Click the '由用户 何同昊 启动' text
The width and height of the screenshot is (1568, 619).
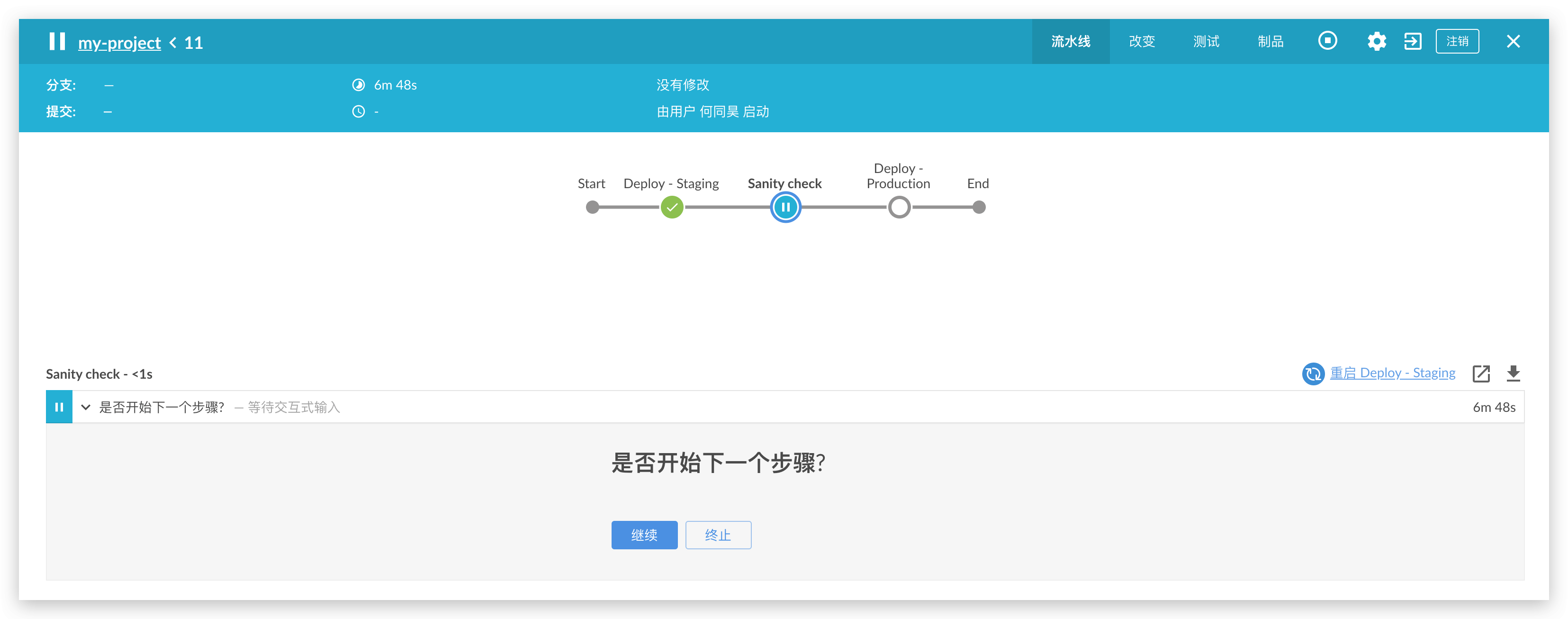point(712,111)
